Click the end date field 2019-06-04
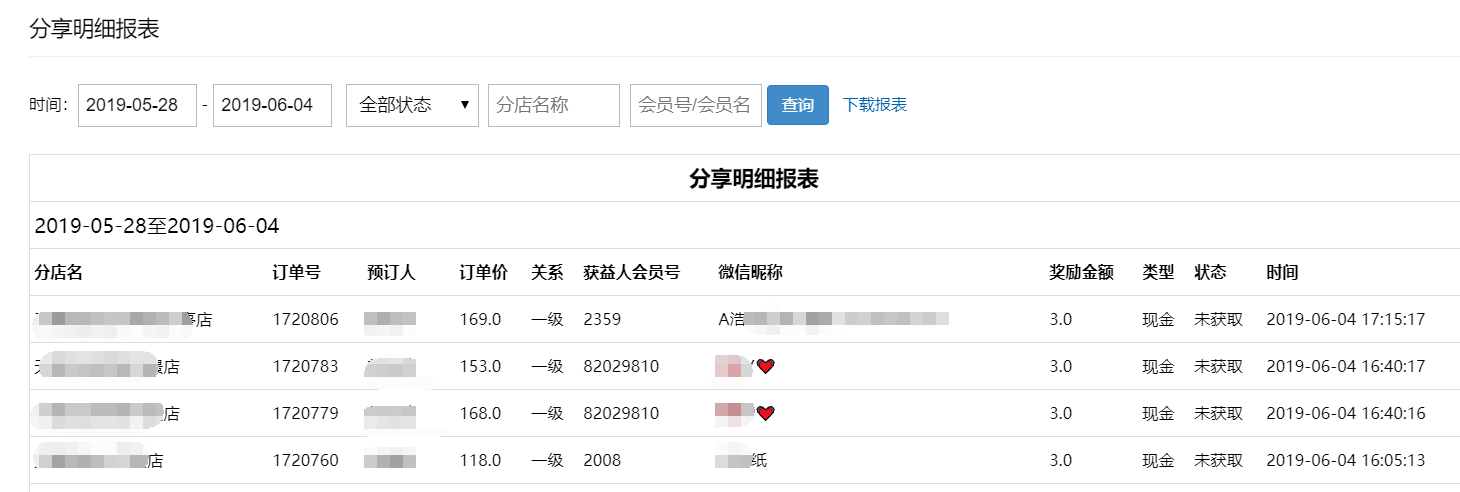This screenshot has height=492, width=1460. click(x=272, y=105)
